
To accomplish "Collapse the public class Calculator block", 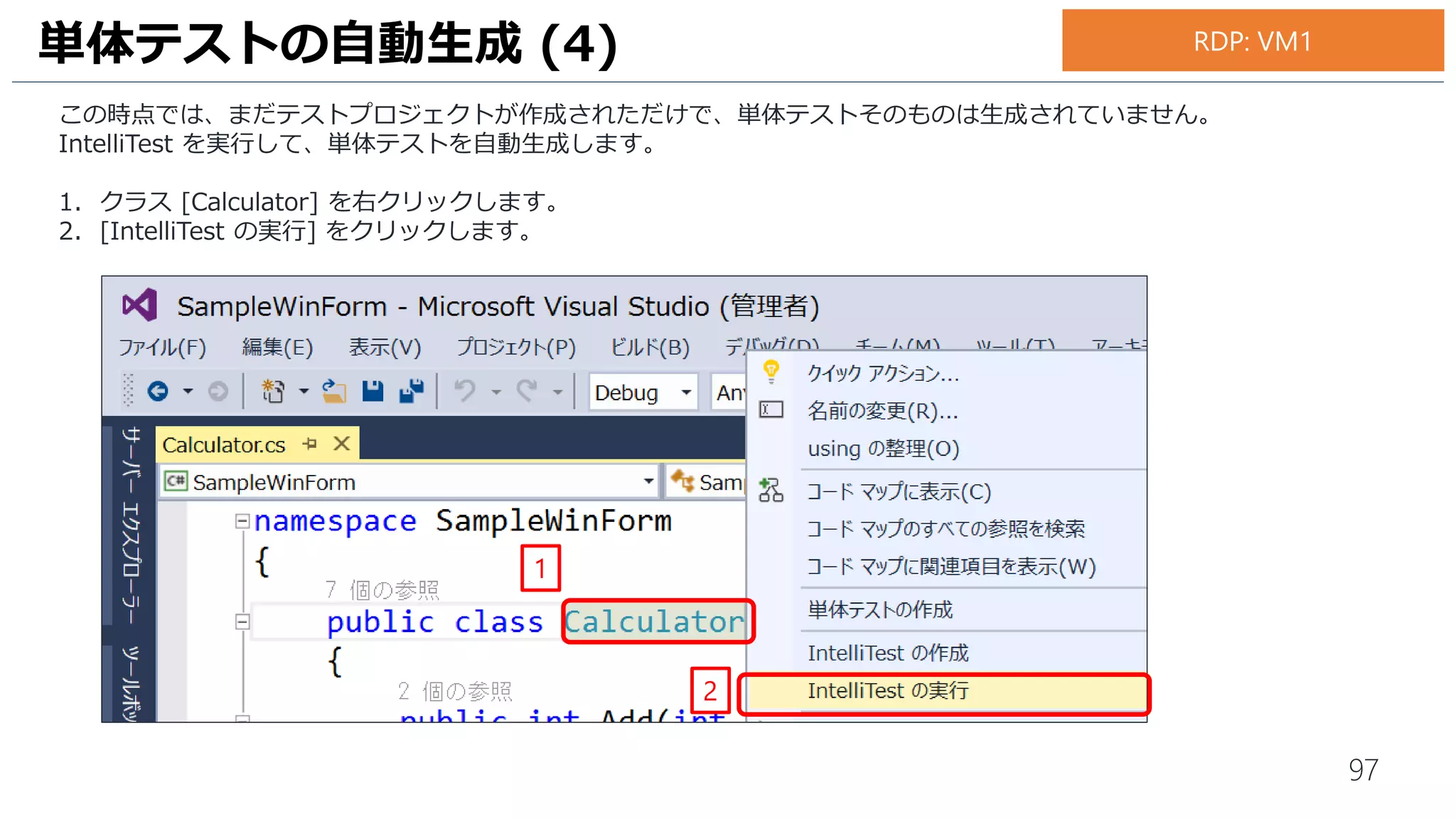I will pyautogui.click(x=242, y=622).
